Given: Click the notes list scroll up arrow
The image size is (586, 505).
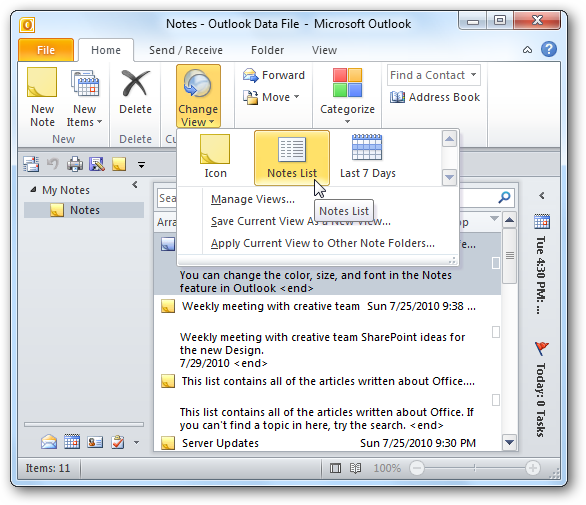Looking at the screenshot, I should (509, 220).
